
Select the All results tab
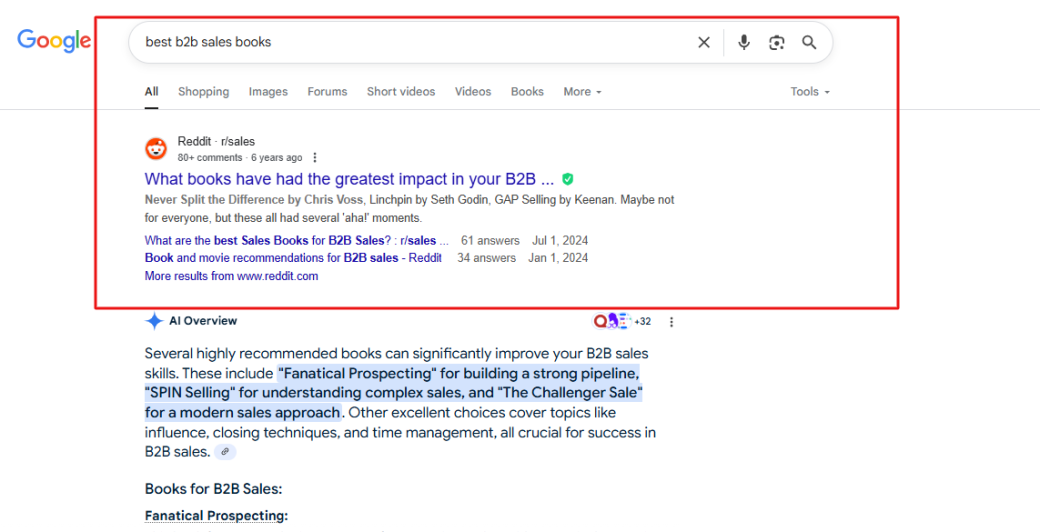(x=151, y=92)
